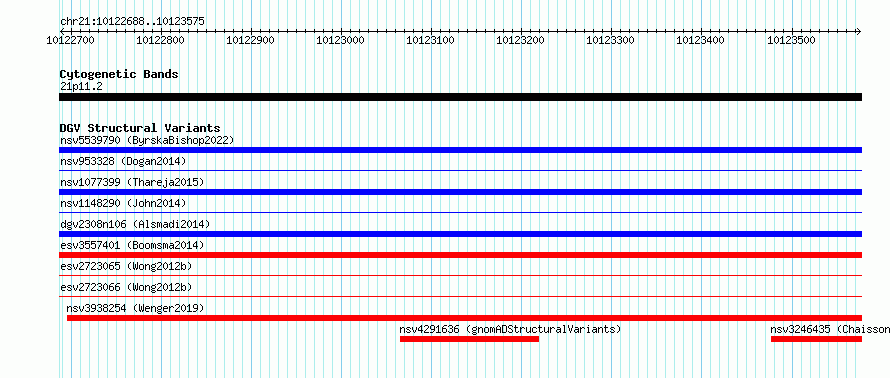Open the dgv2308n106 (Alsmadi2014) label
This screenshot has width=890, height=378.
(x=135, y=224)
